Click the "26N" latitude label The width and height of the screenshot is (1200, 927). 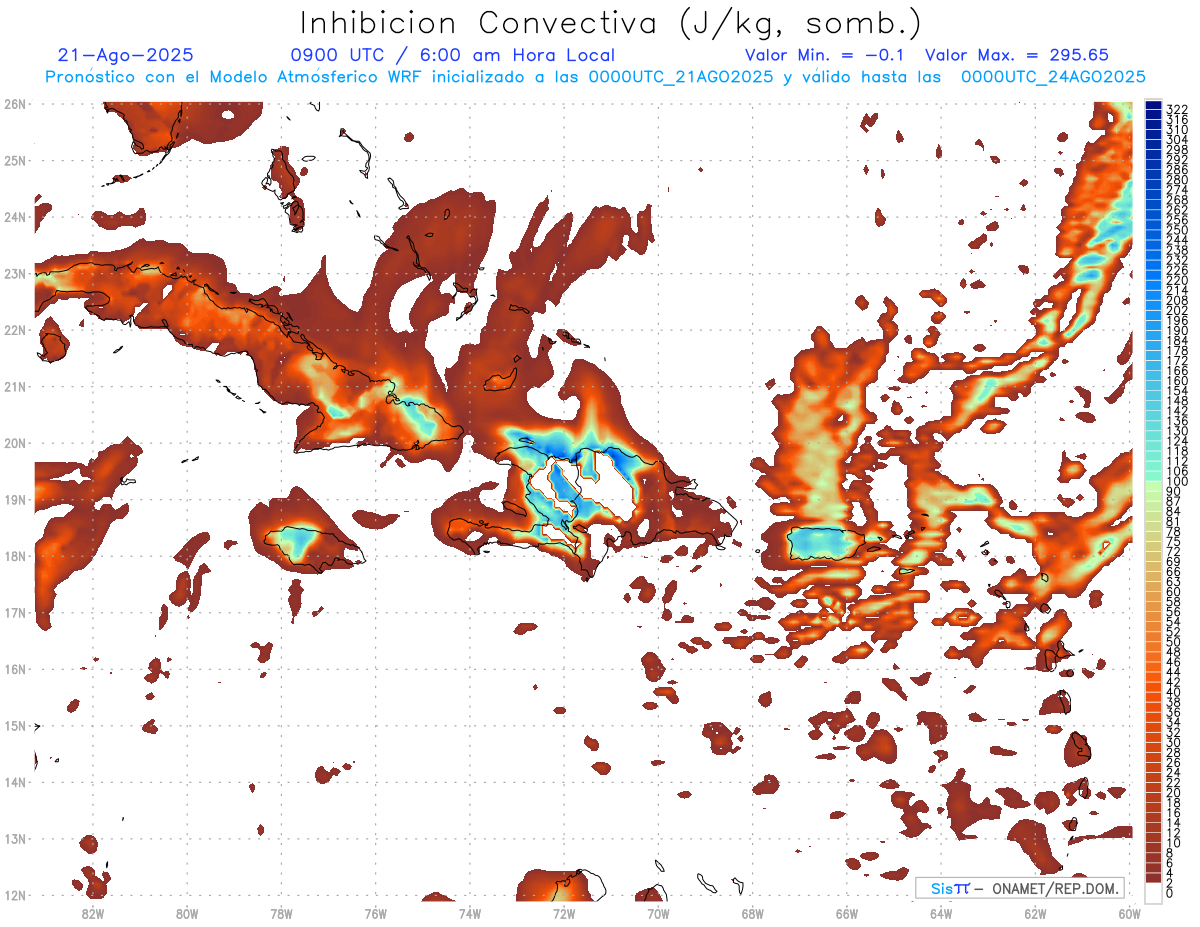(x=14, y=104)
